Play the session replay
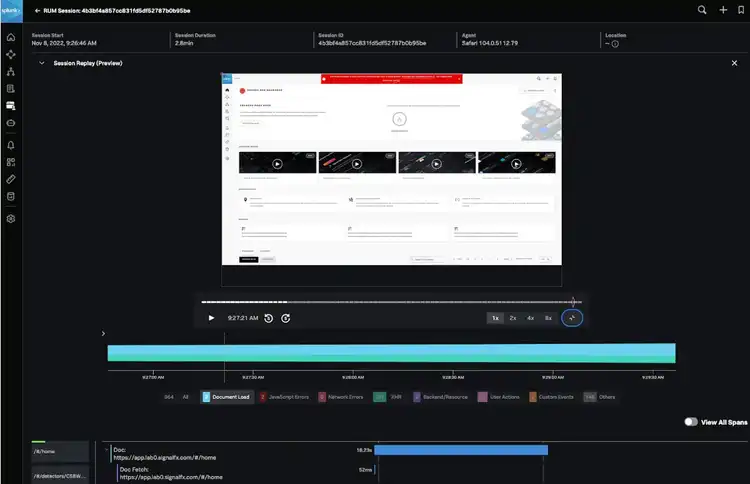Screen dimensions: 750x484 point(211,318)
